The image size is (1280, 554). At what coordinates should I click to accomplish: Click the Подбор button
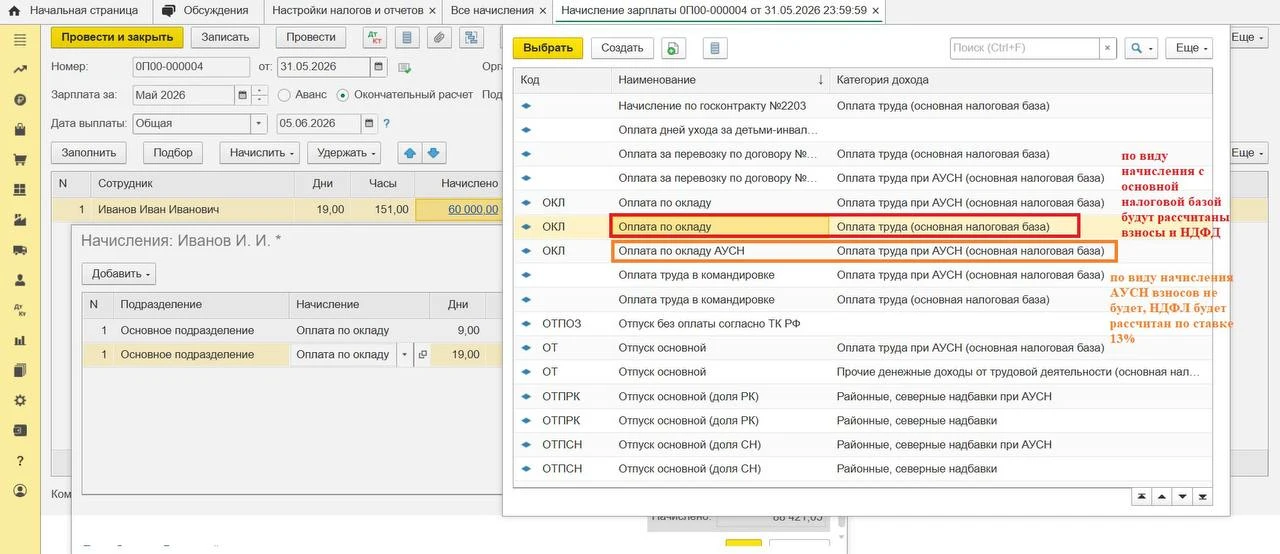[174, 153]
